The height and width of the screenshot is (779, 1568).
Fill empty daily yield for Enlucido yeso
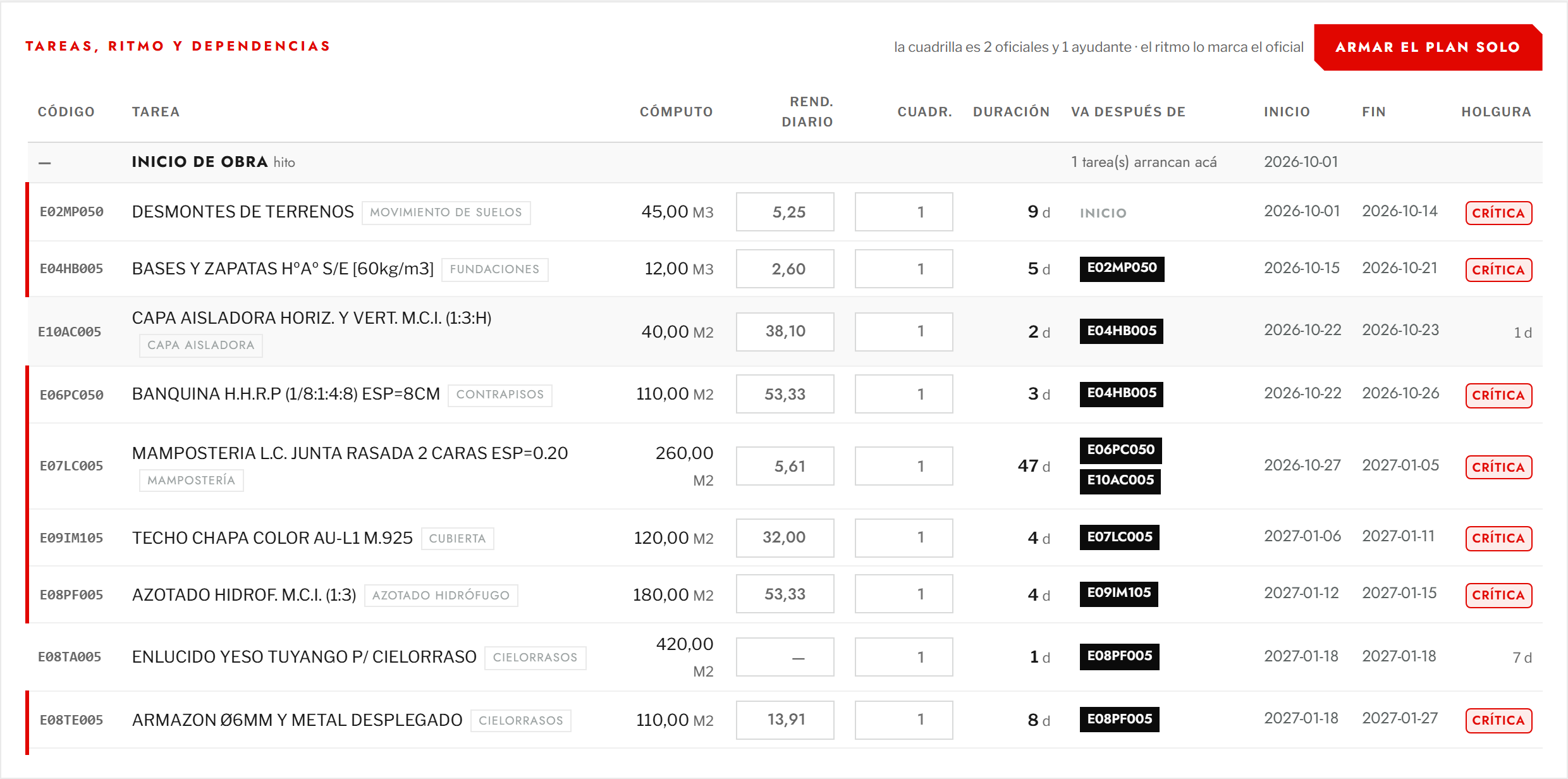[x=785, y=657]
